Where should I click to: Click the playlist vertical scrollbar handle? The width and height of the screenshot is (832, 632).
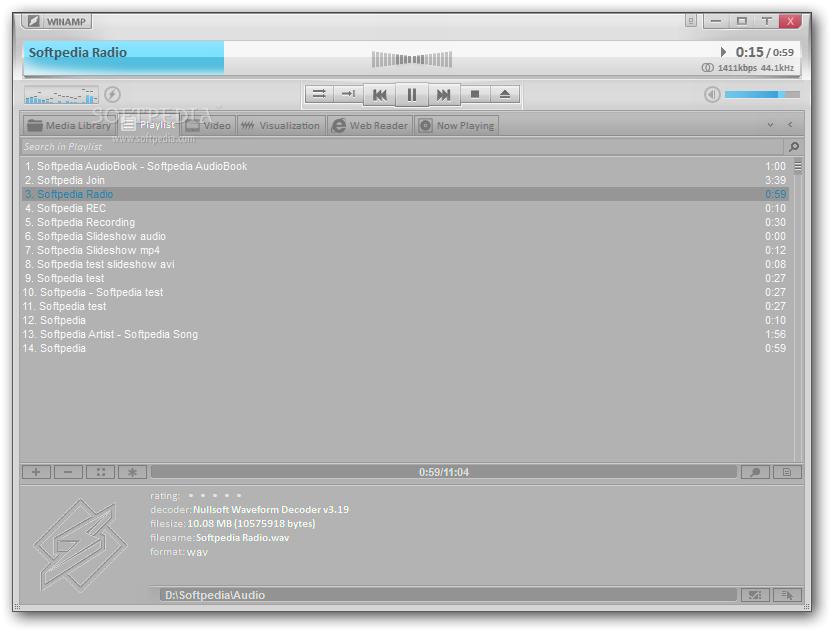coord(798,166)
